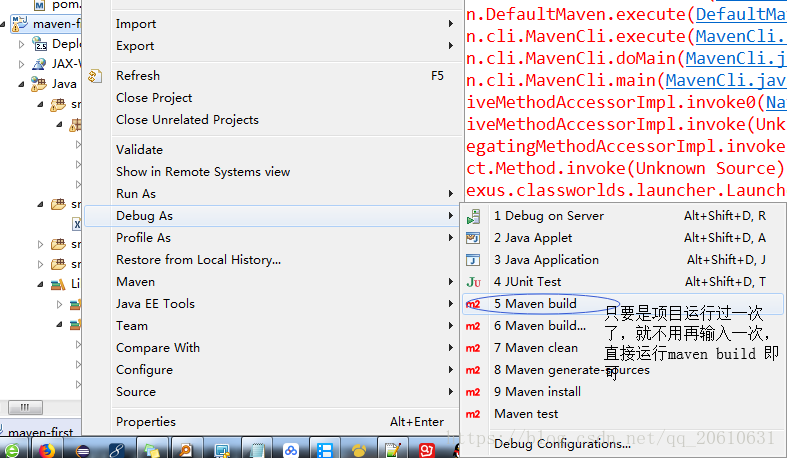Select Validate in the context menu
The width and height of the screenshot is (787, 458).
140,150
